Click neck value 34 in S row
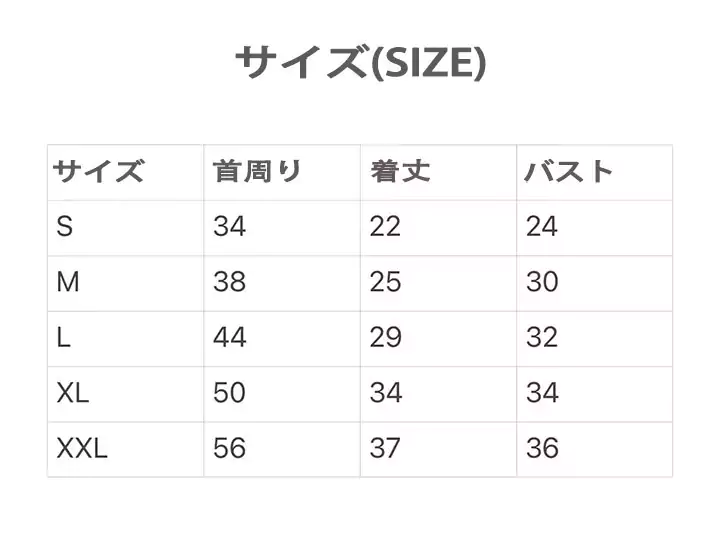The image size is (720, 544). (229, 227)
